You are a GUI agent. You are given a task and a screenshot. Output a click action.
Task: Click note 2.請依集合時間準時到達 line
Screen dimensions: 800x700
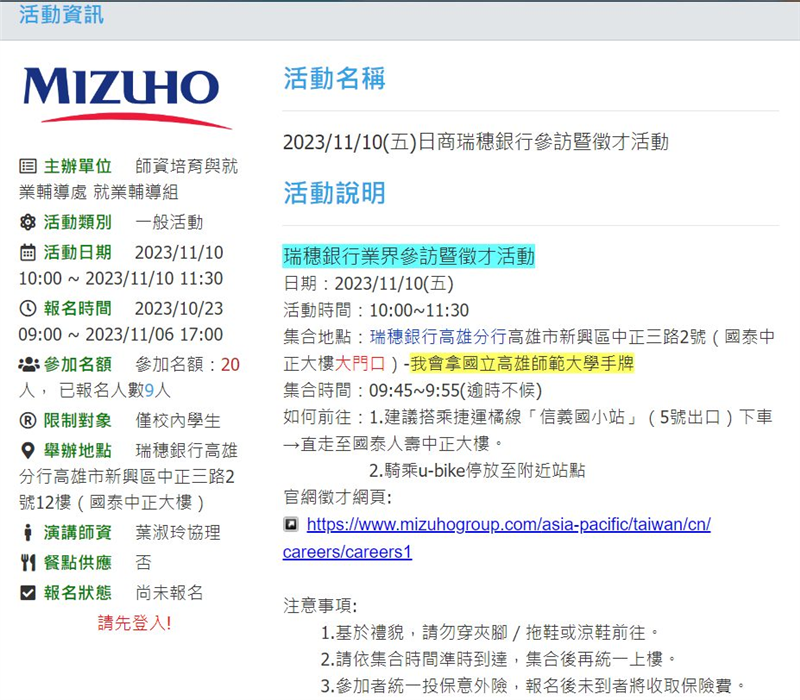[497, 659]
